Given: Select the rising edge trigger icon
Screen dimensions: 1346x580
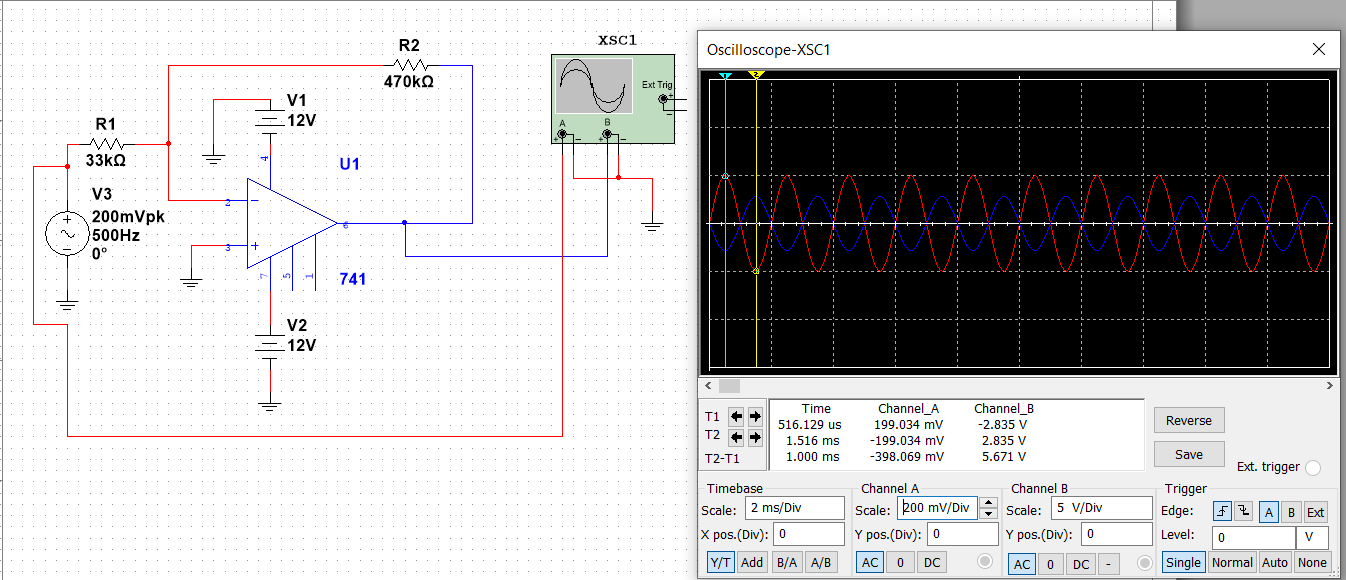Looking at the screenshot, I should coord(1222,511).
